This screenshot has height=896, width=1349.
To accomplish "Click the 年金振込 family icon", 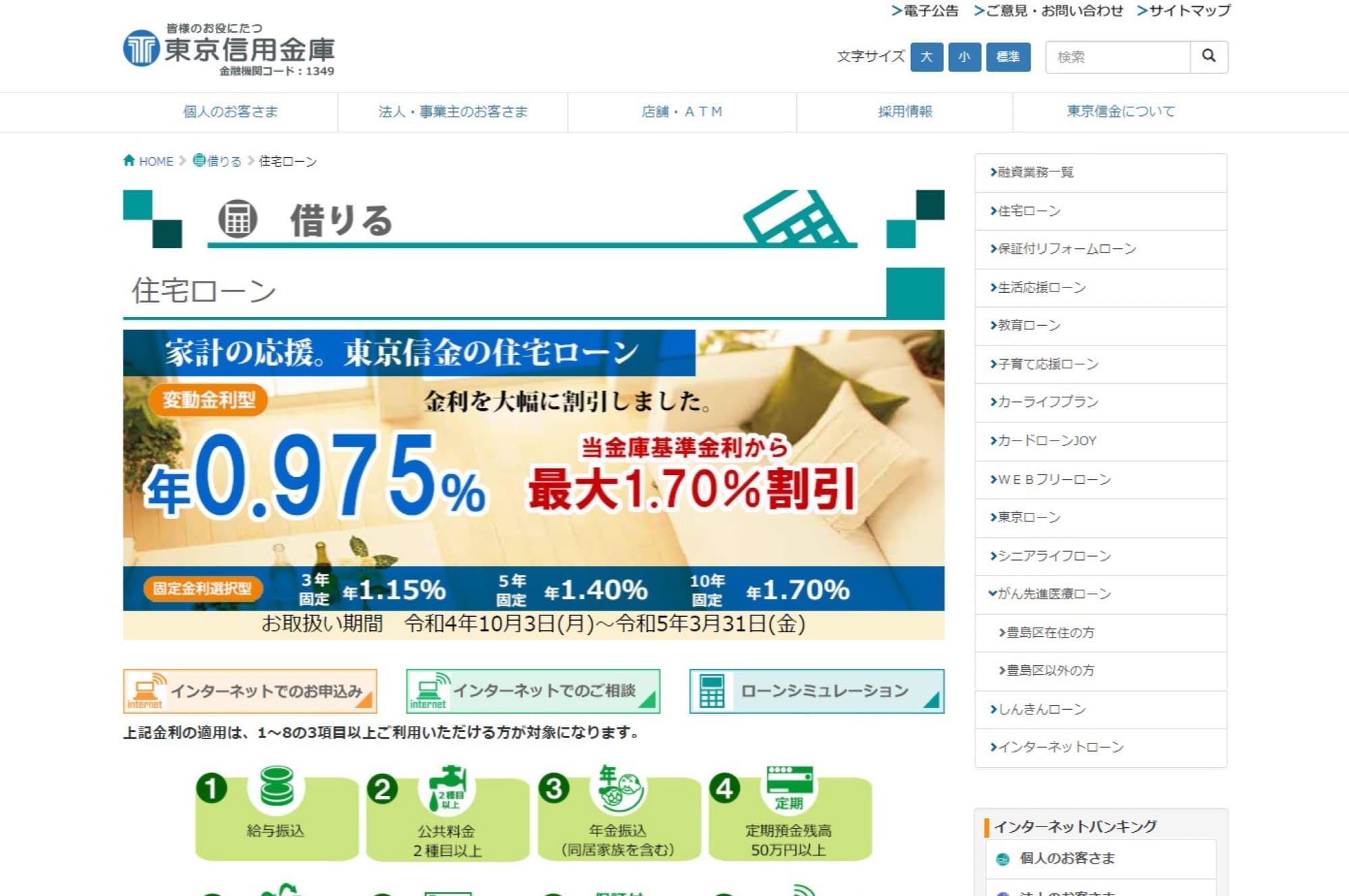I will pyautogui.click(x=620, y=787).
